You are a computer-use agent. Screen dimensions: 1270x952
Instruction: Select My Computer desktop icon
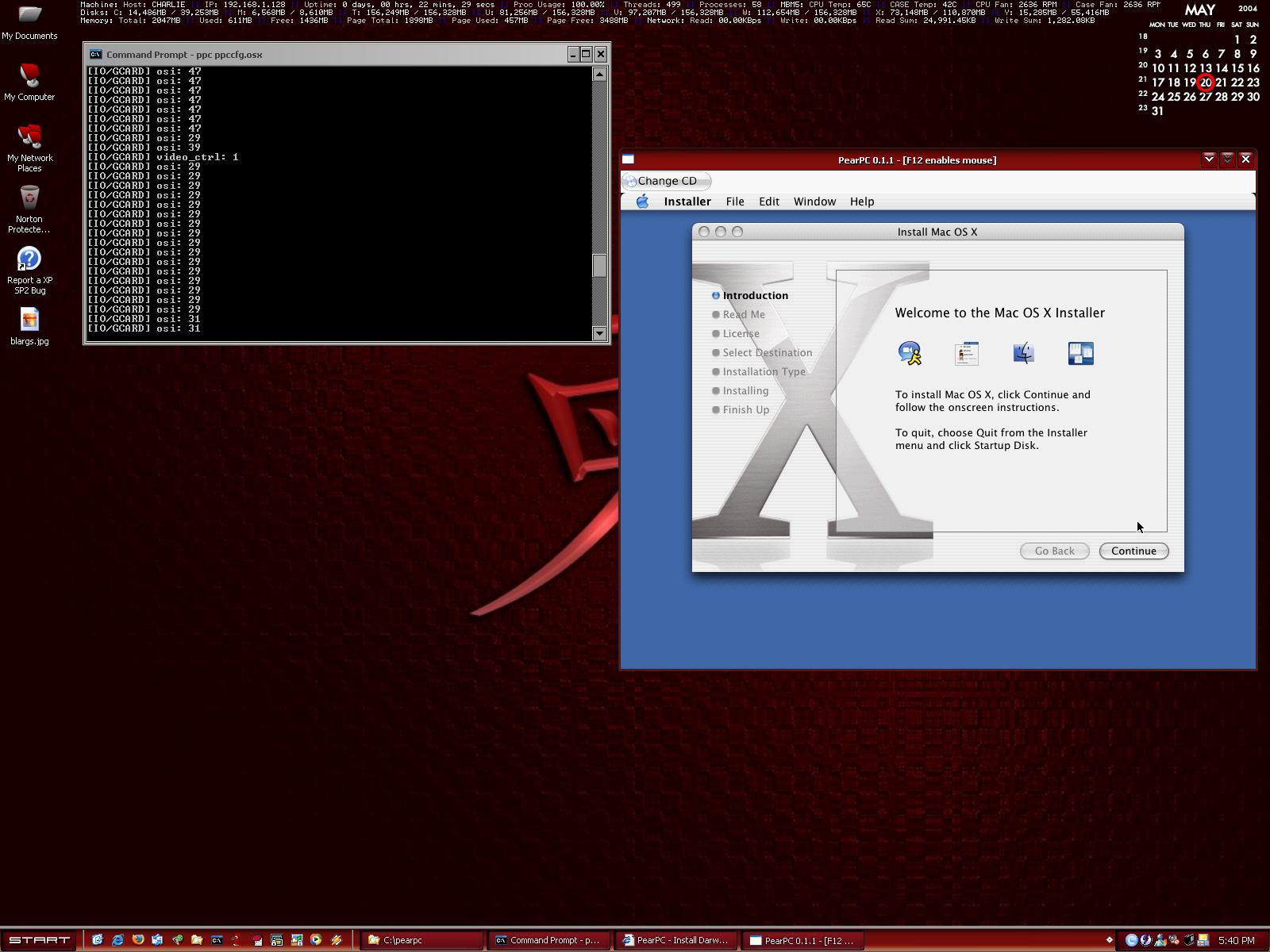[29, 83]
